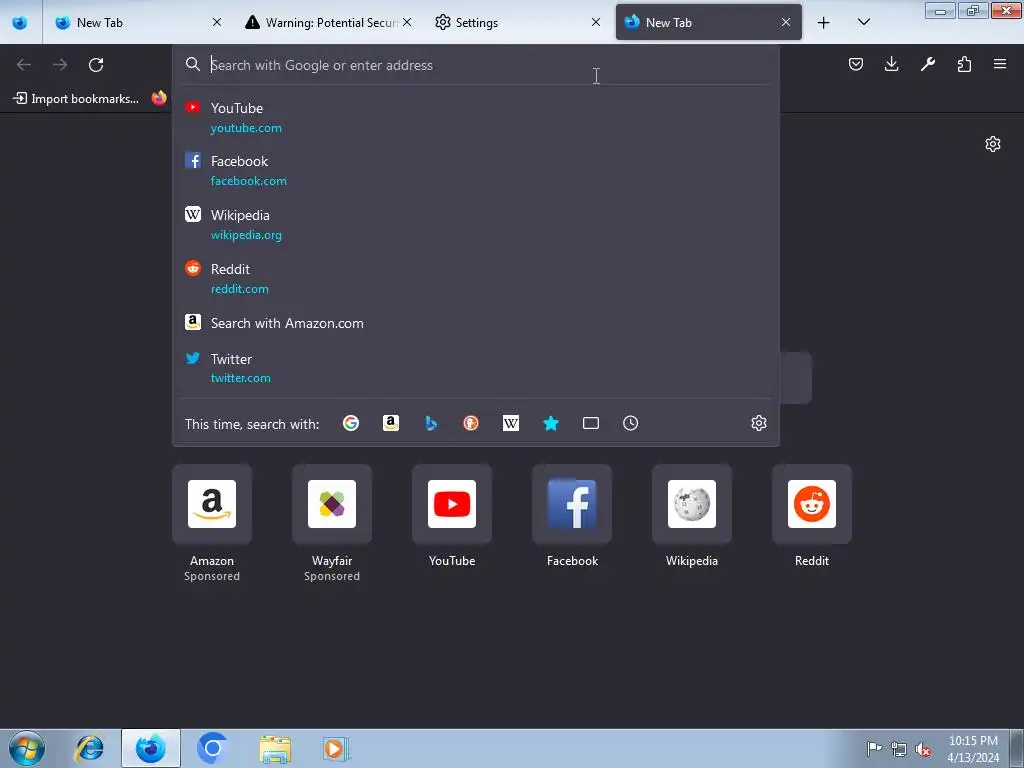Viewport: 1024px width, 768px height.
Task: Open a new tab with plus button
Action: pos(824,23)
